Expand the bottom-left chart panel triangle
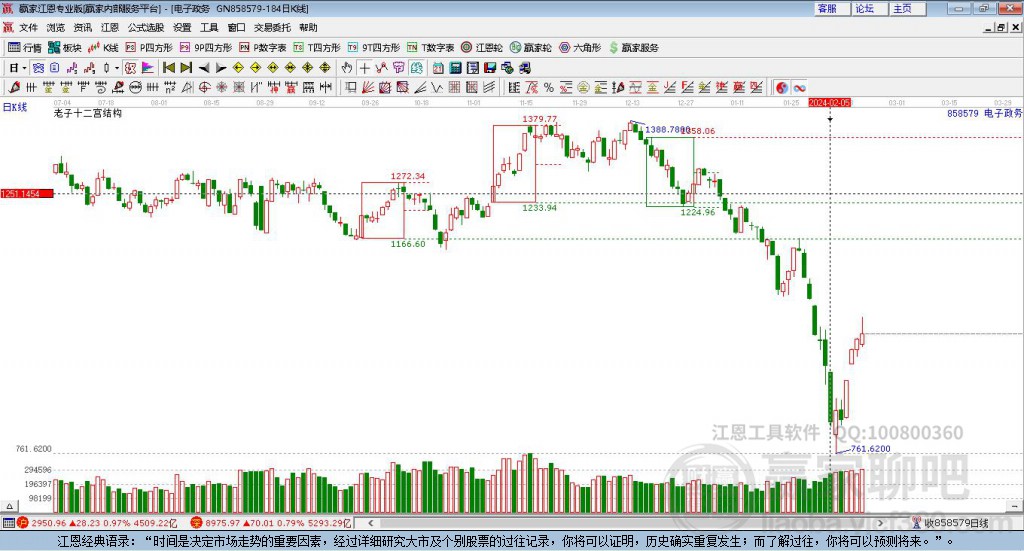 9,506
